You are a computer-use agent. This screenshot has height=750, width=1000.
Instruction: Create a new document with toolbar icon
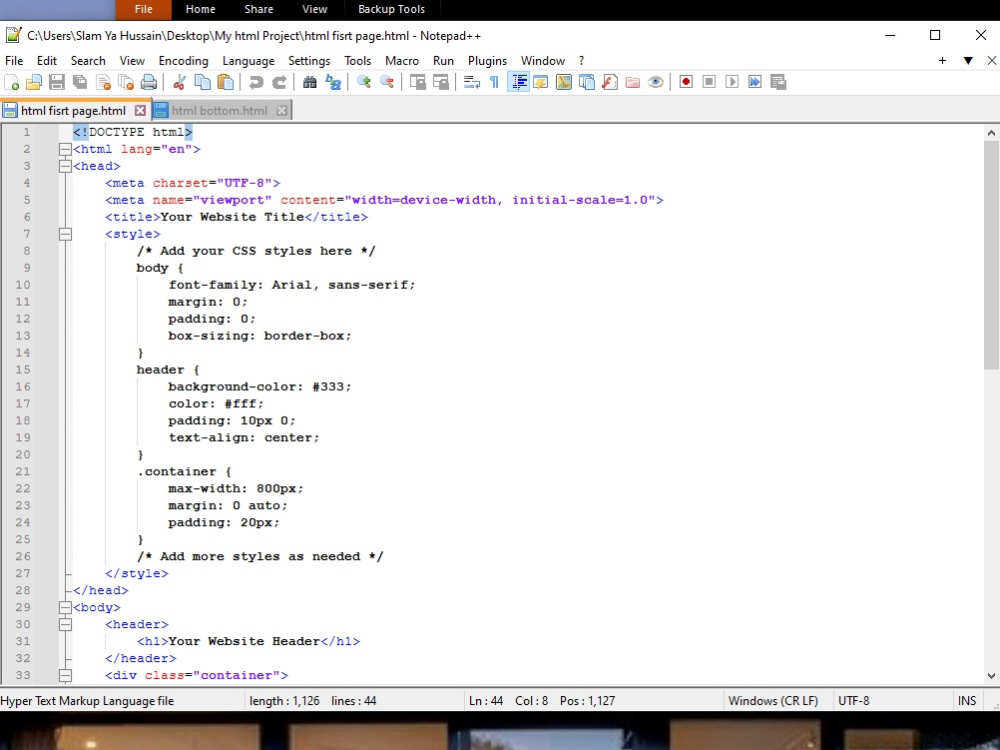pyautogui.click(x=11, y=82)
